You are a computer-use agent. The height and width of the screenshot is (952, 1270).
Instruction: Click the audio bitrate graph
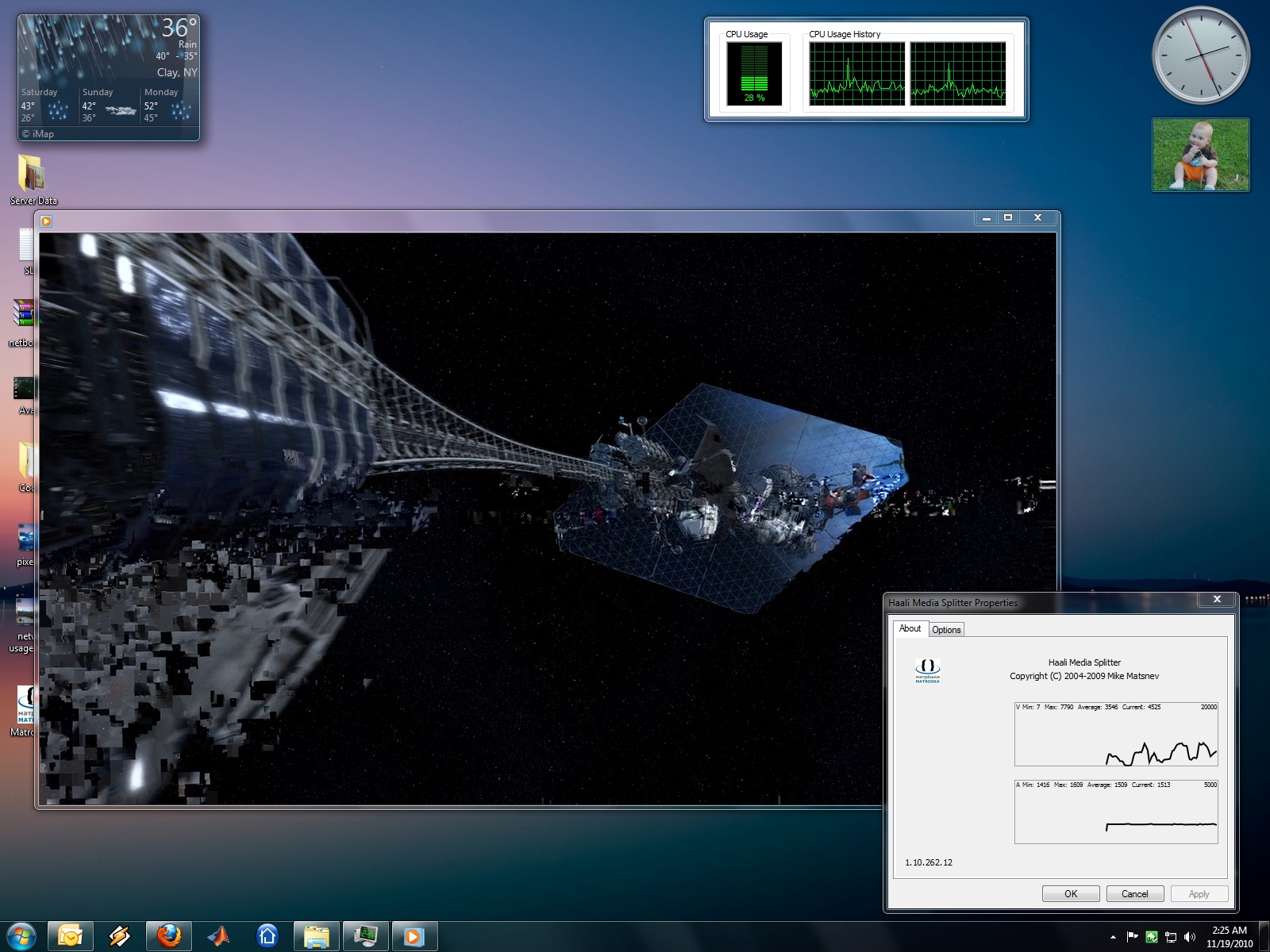pos(1116,812)
